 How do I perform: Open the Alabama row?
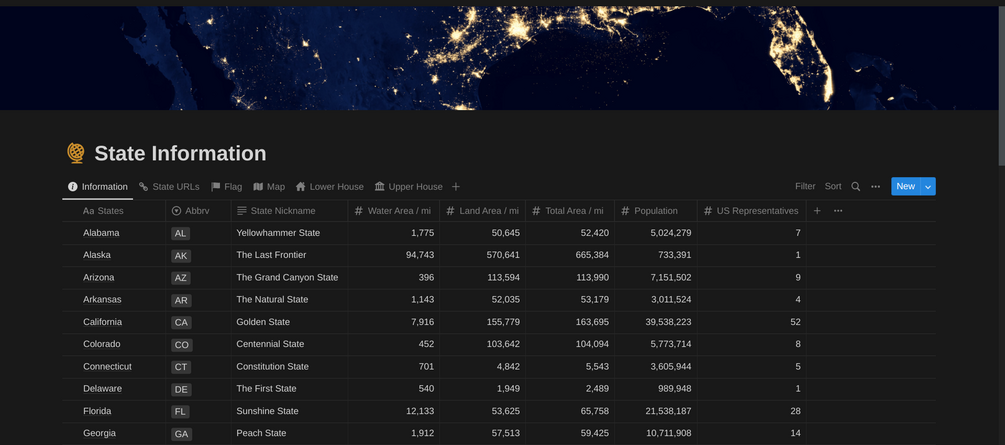click(101, 233)
